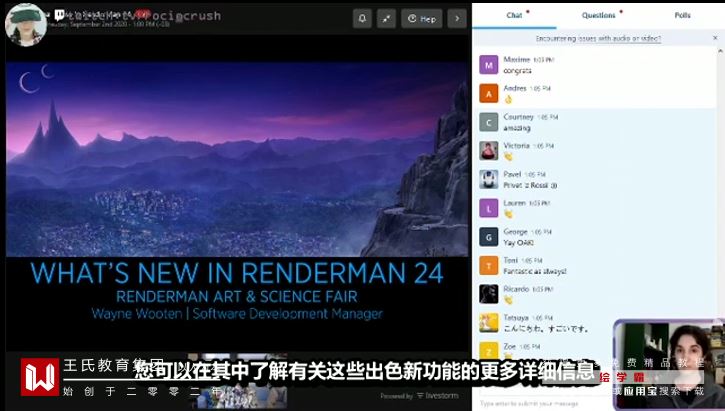Screen dimensions: 725x411
Task: Click the thumbs-up emoji in Andres's message
Action: (508, 99)
